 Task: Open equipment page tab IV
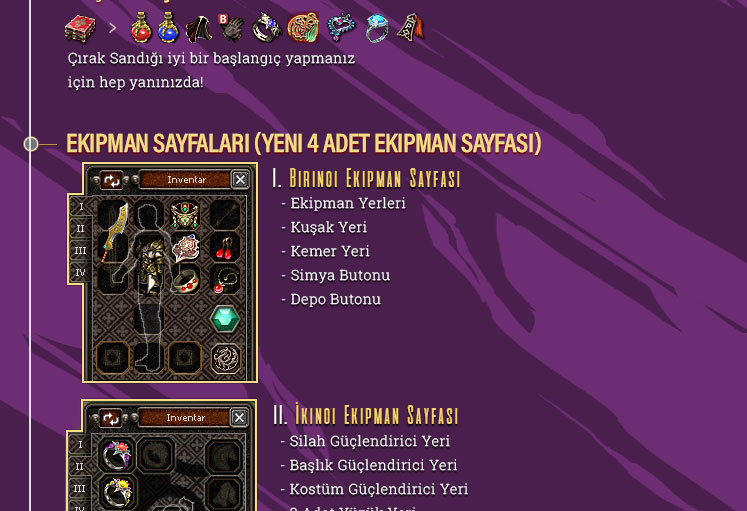81,273
